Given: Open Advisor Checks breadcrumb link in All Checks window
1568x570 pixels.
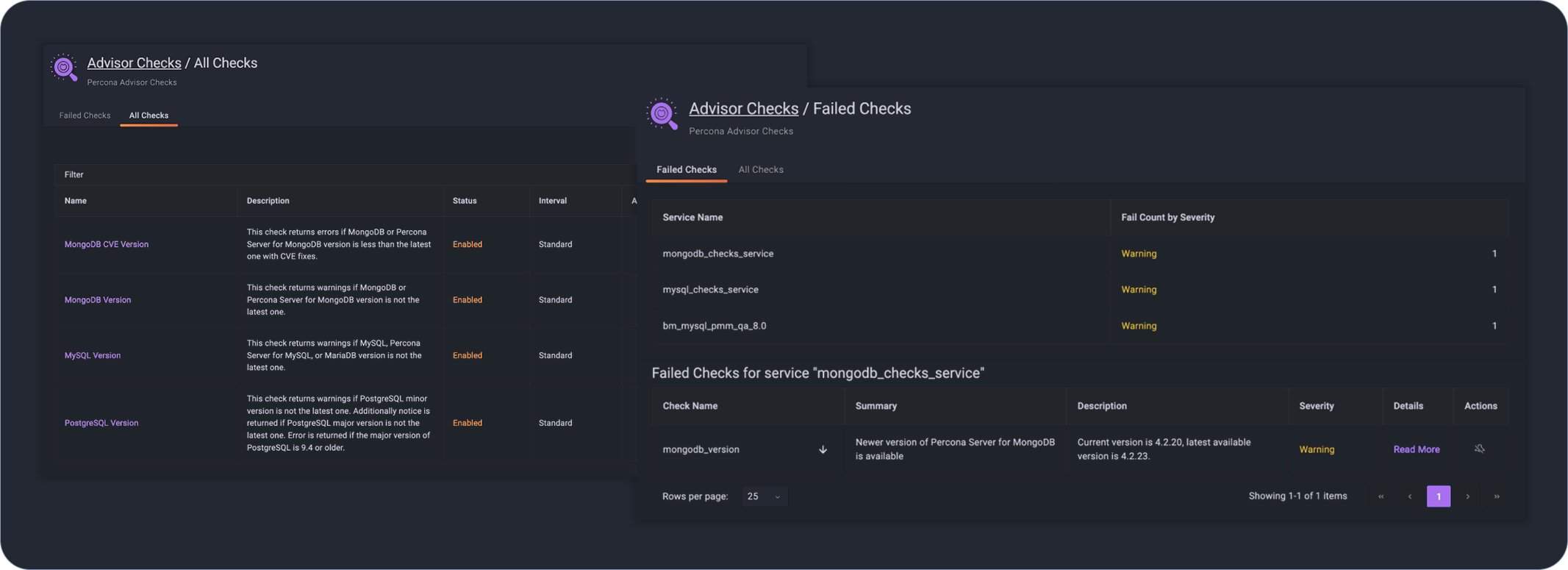Looking at the screenshot, I should (x=134, y=63).
